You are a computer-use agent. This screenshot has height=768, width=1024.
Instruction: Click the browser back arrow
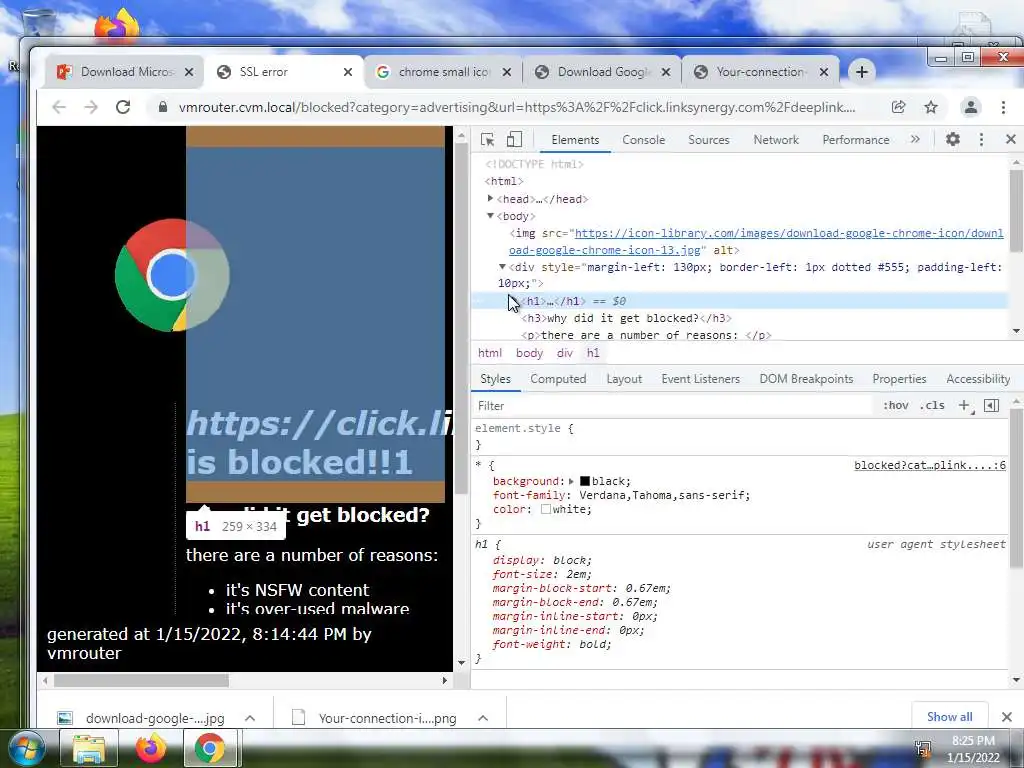click(x=59, y=107)
